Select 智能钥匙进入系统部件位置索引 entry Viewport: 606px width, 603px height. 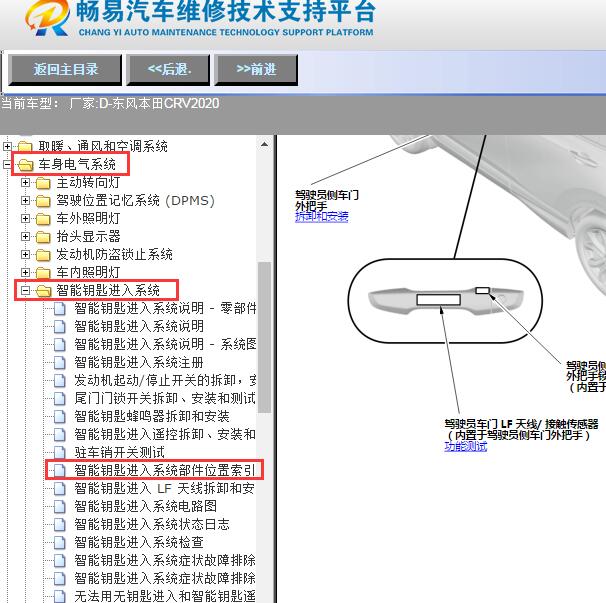(x=165, y=470)
